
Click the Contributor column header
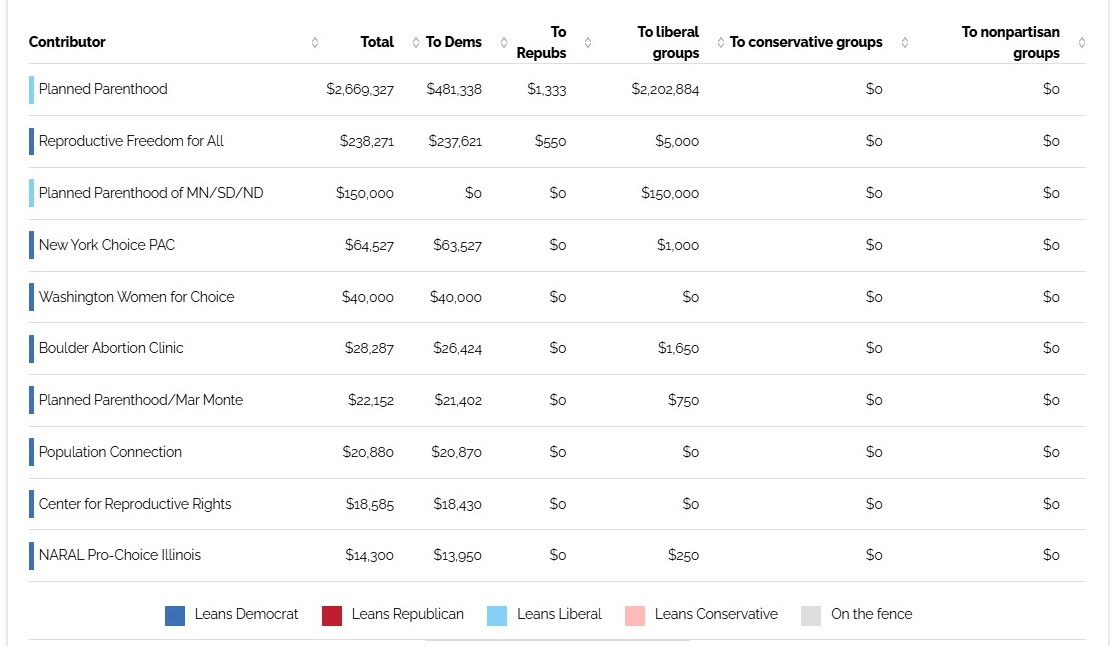(67, 42)
